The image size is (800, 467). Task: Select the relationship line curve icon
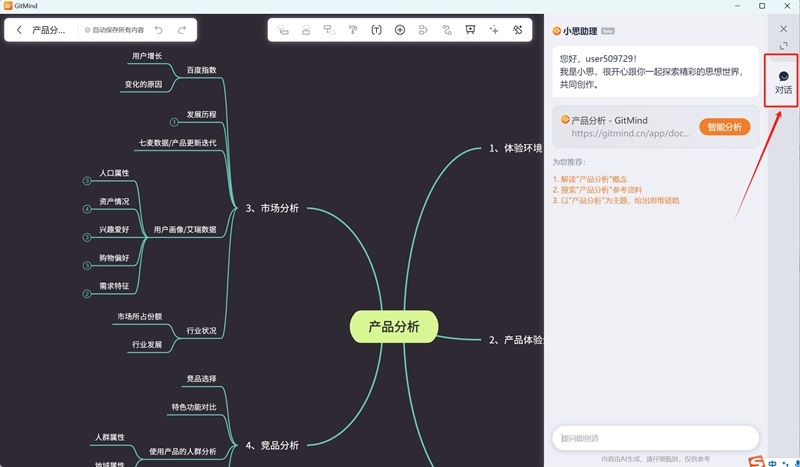[447, 30]
